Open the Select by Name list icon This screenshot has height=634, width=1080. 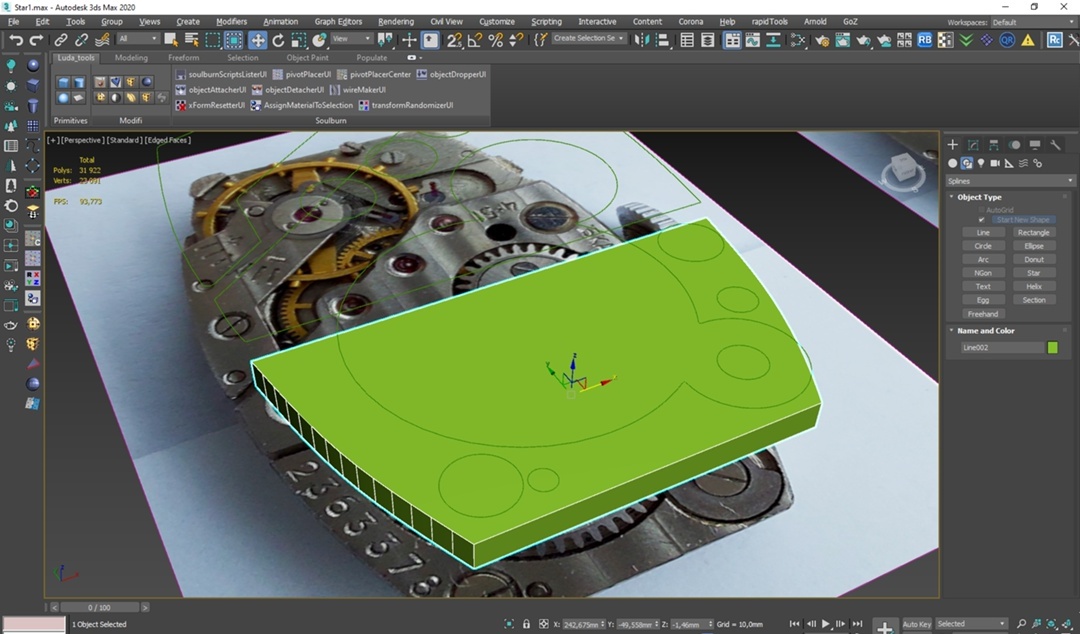point(191,40)
